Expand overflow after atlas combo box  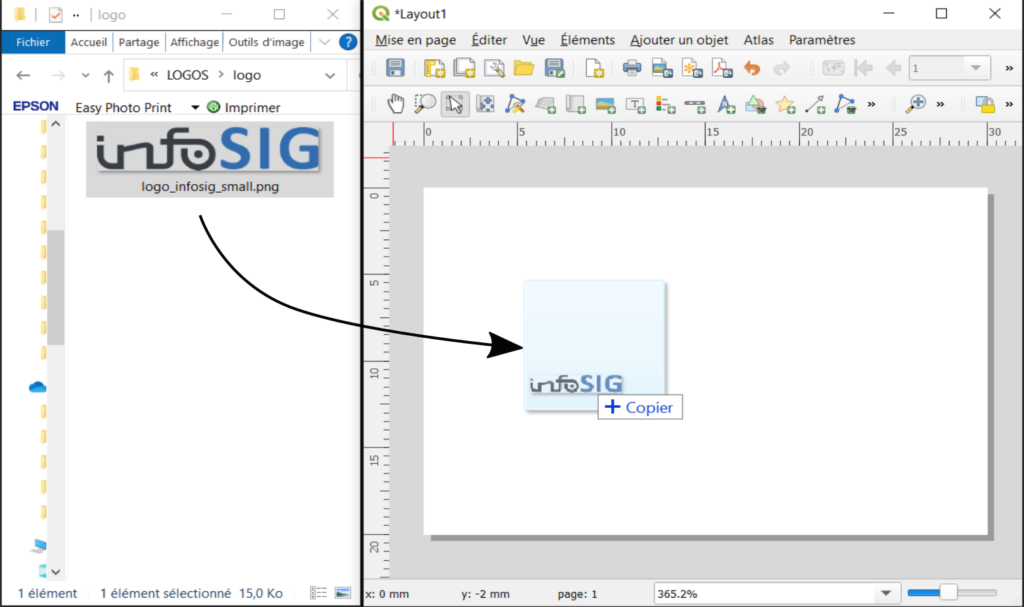tap(1009, 68)
